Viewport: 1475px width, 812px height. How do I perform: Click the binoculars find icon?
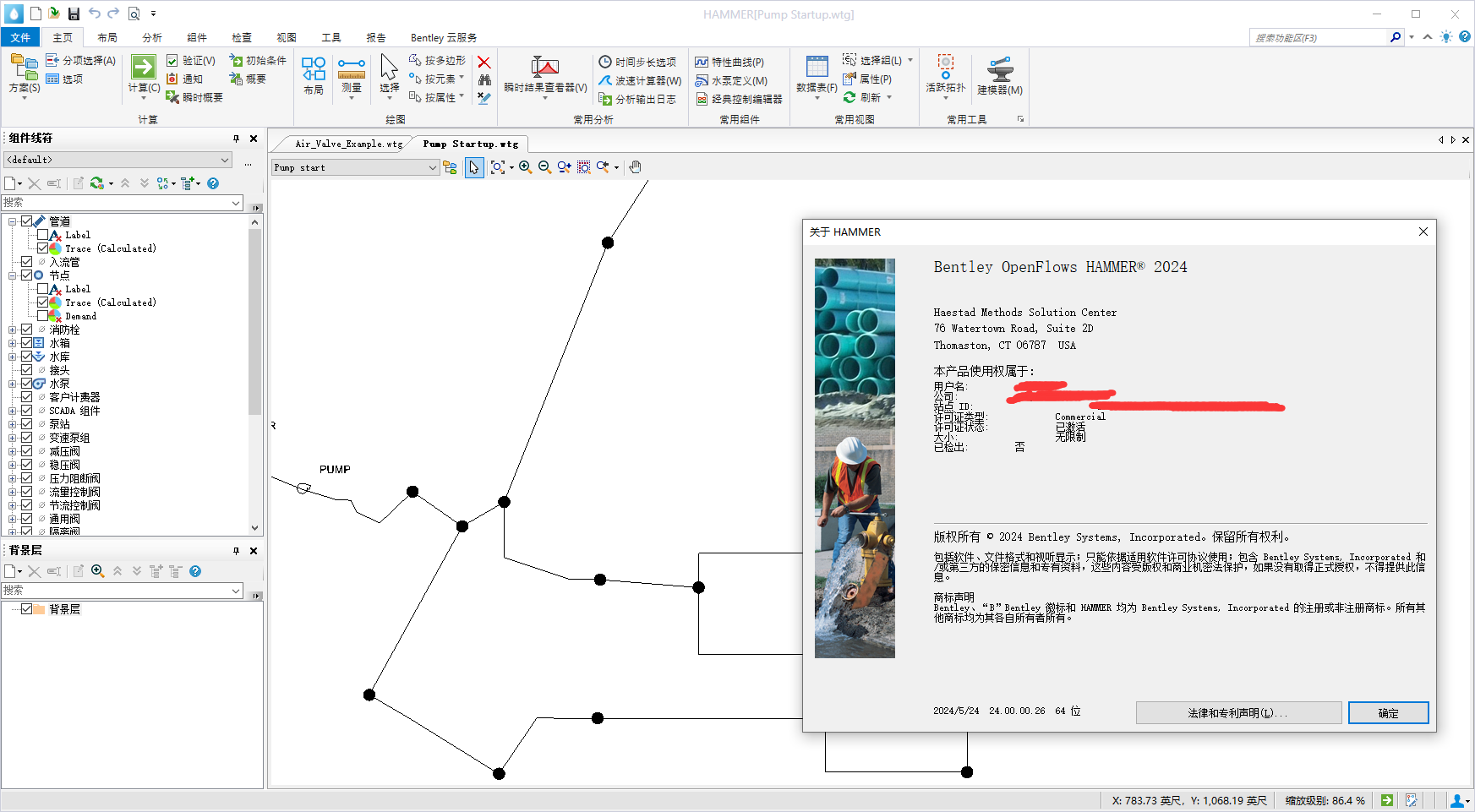(484, 80)
